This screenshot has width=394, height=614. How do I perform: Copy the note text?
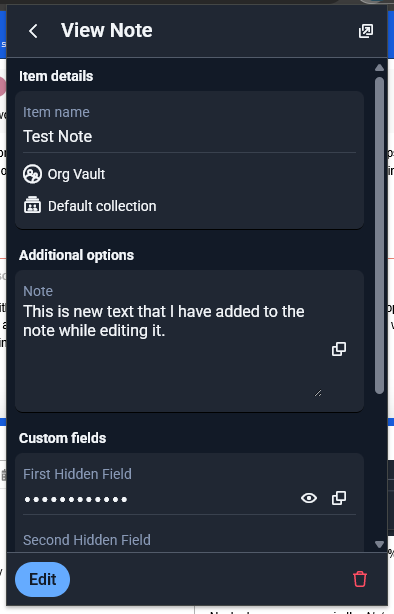point(339,349)
